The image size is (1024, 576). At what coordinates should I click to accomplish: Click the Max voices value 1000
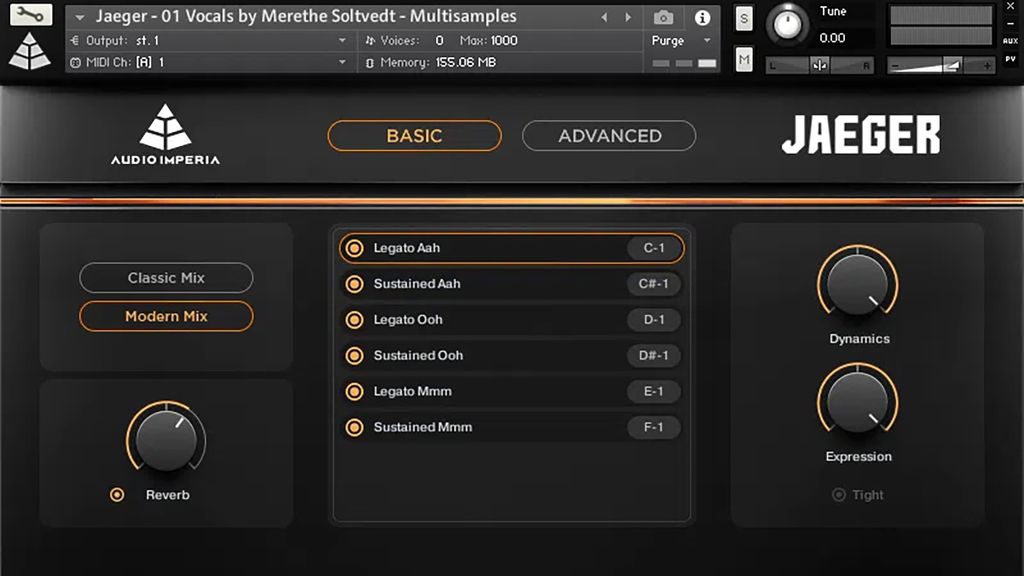(x=504, y=40)
